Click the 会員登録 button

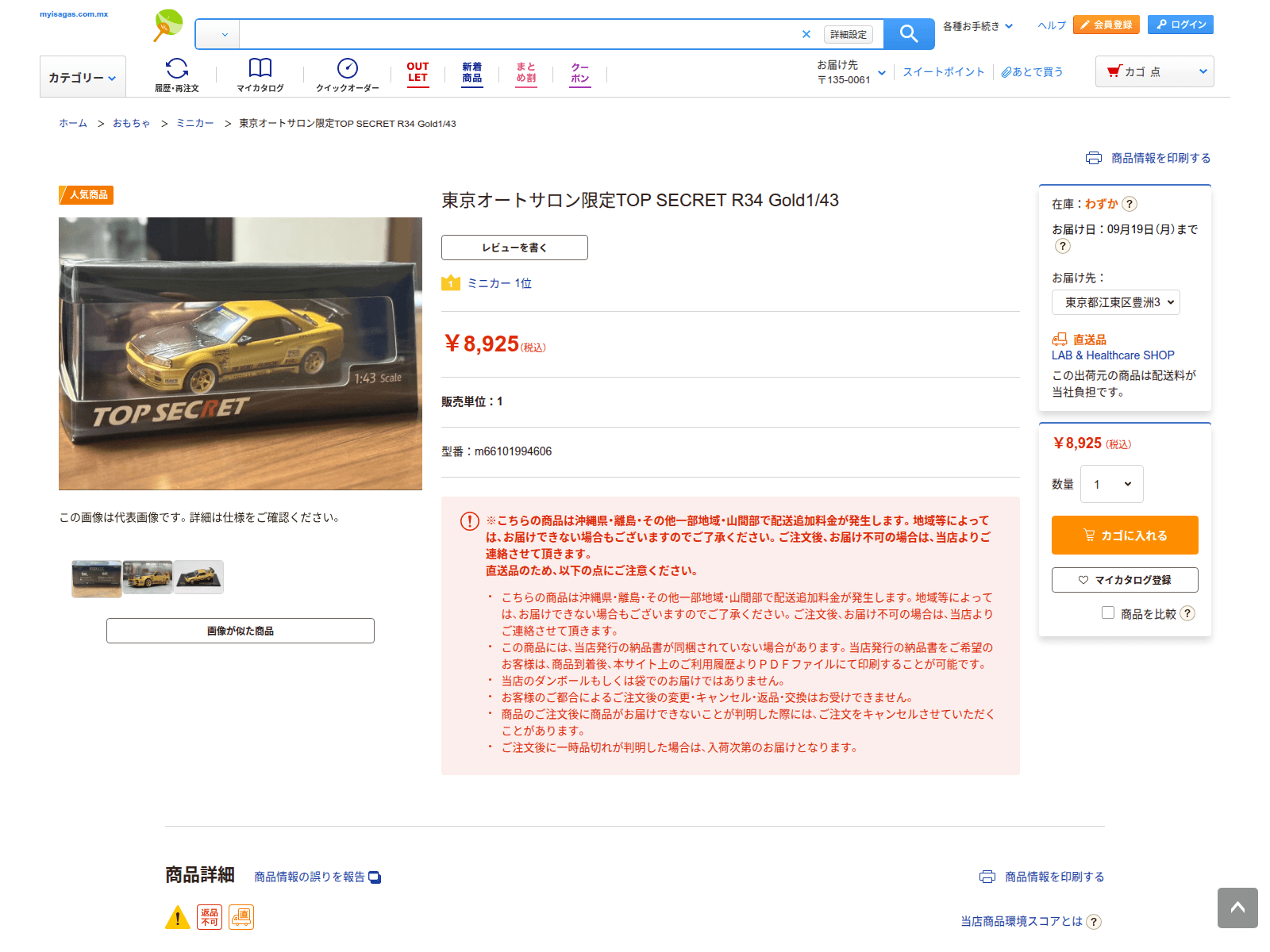(x=1106, y=25)
